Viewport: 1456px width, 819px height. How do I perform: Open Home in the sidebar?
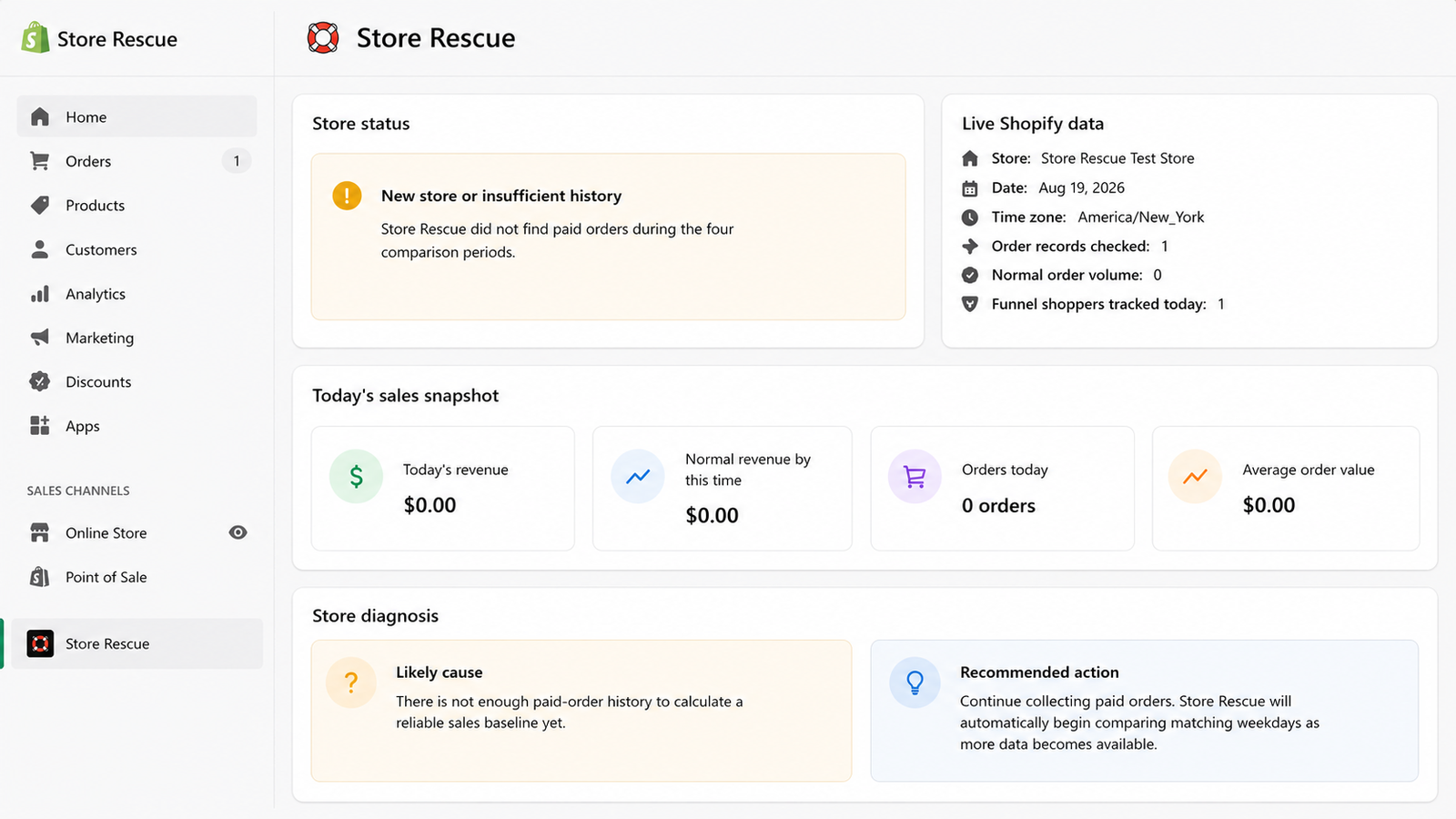click(x=136, y=116)
